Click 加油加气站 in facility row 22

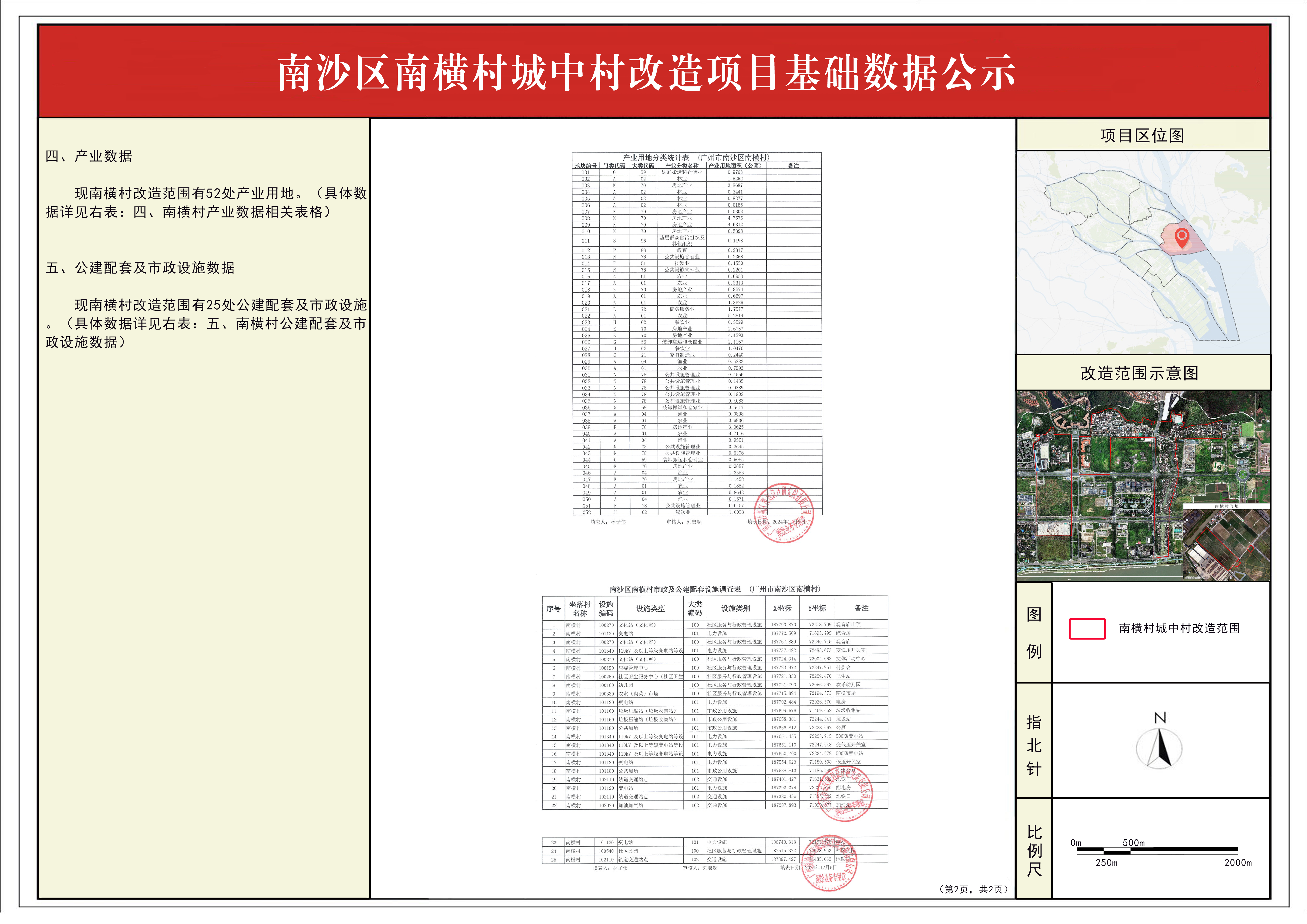tap(631, 806)
